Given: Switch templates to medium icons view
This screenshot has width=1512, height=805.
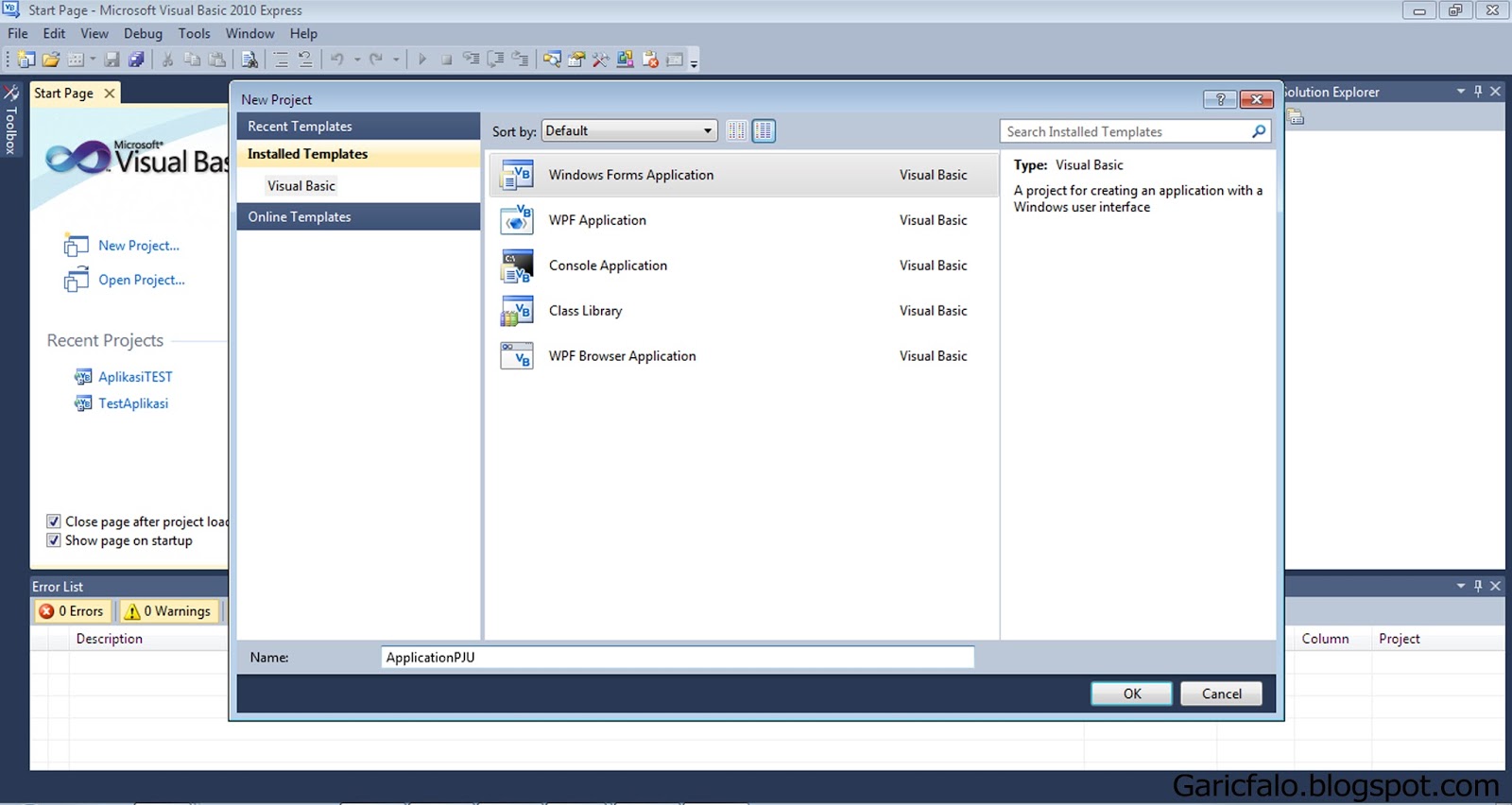Looking at the screenshot, I should click(764, 130).
